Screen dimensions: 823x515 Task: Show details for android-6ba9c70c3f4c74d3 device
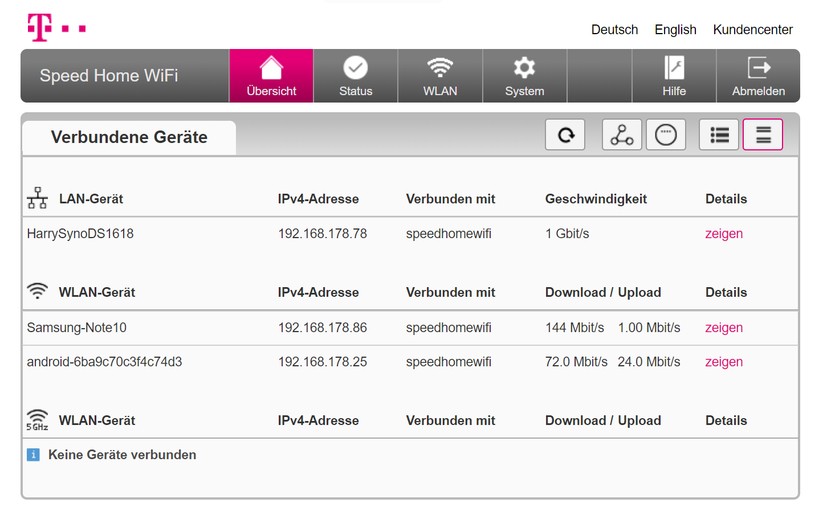(x=723, y=362)
